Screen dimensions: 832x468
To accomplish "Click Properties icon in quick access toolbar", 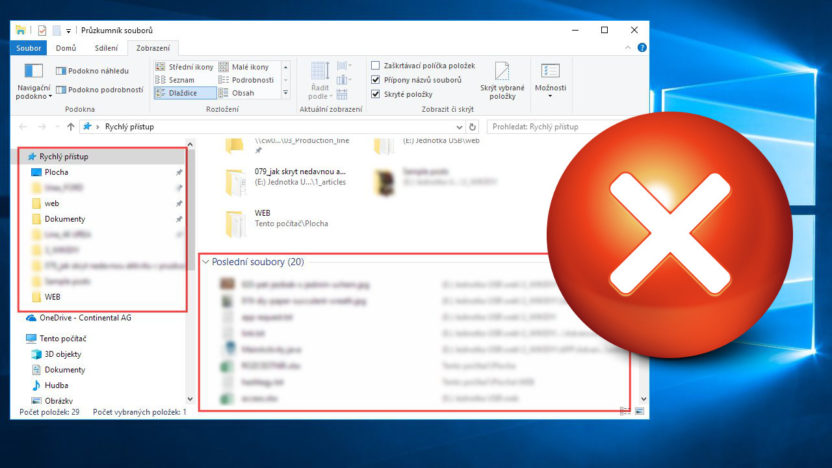I will [x=42, y=30].
